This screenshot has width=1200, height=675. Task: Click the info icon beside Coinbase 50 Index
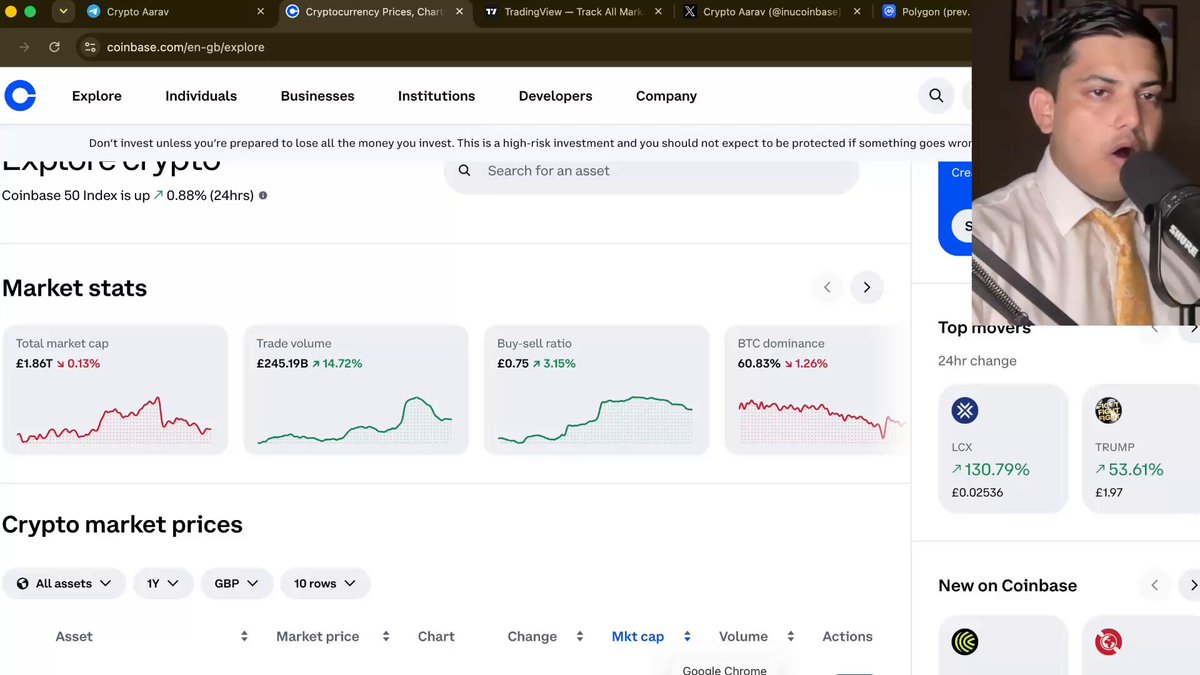(263, 196)
